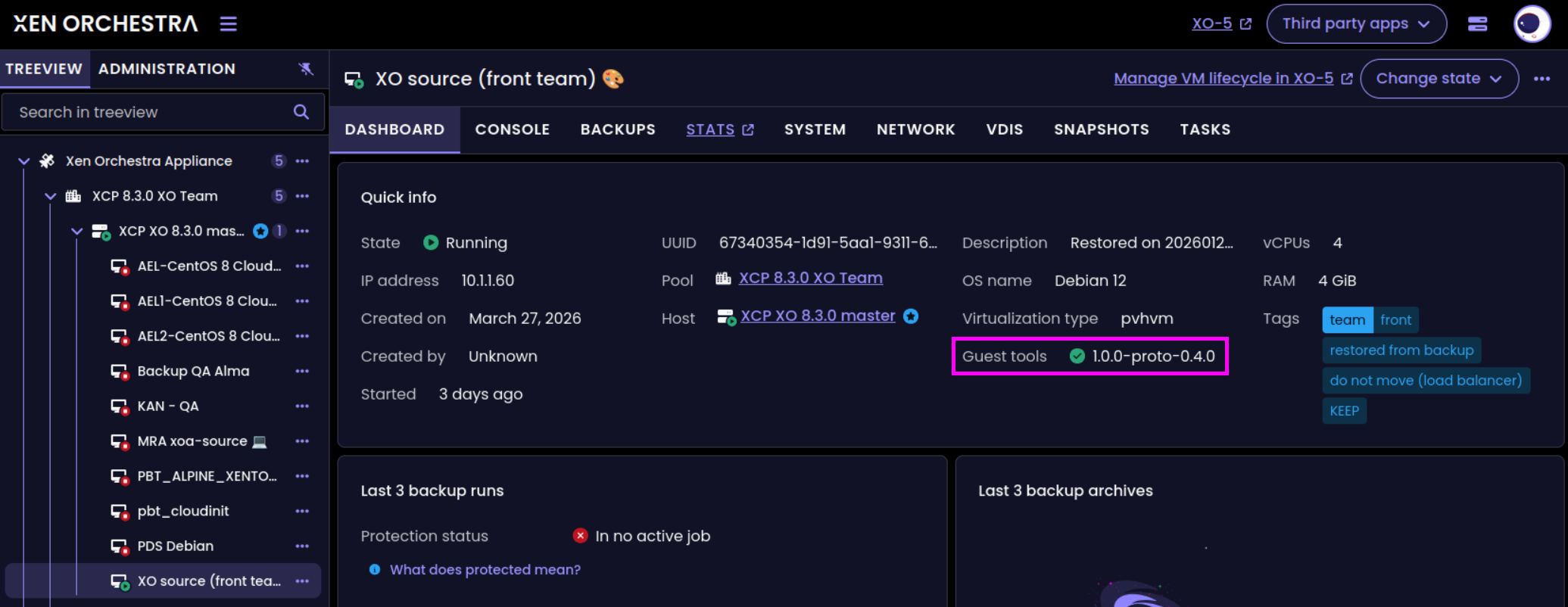
Task: Click the pool icon beside XCP 8.3.0 XO Team in tree
Action: (x=73, y=196)
